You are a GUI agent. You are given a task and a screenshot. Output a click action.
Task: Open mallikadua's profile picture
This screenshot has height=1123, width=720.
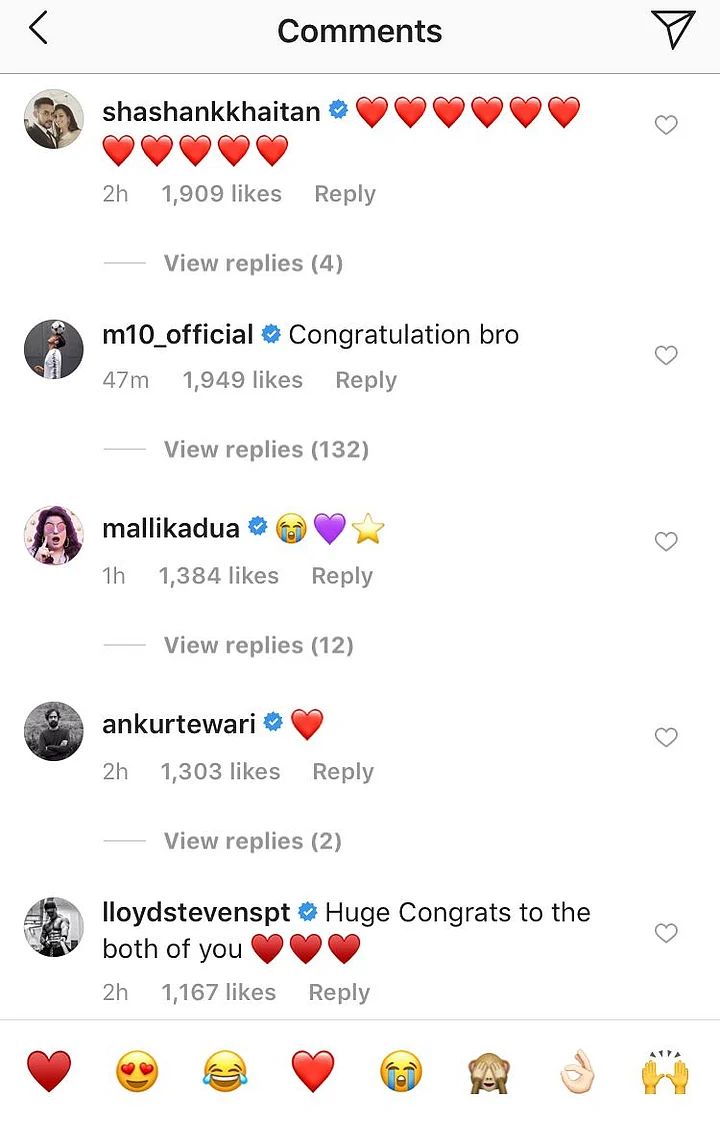click(53, 534)
